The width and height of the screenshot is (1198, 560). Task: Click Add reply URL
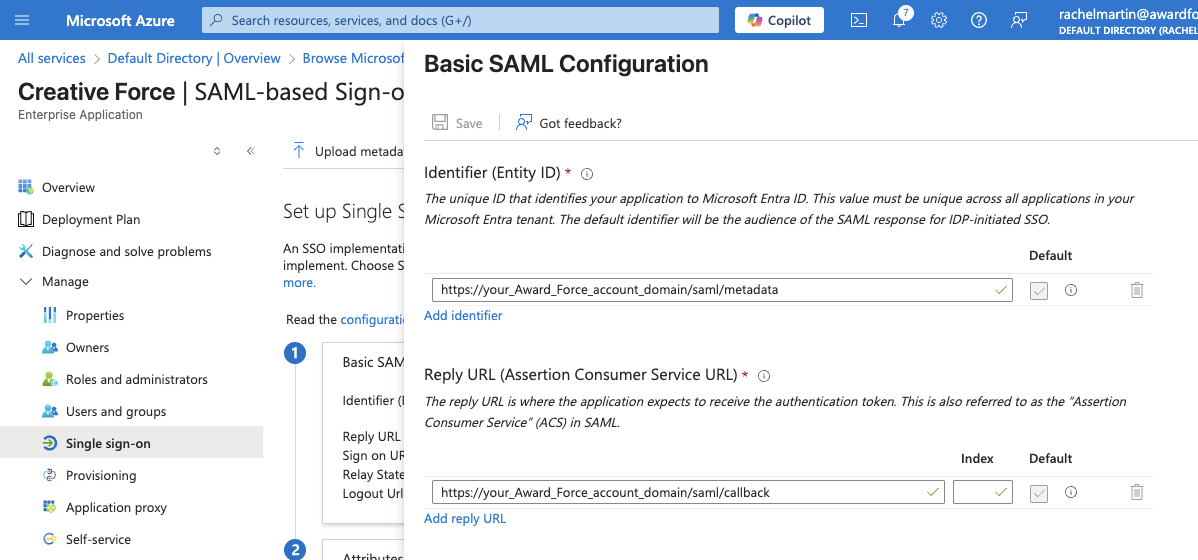pos(465,518)
